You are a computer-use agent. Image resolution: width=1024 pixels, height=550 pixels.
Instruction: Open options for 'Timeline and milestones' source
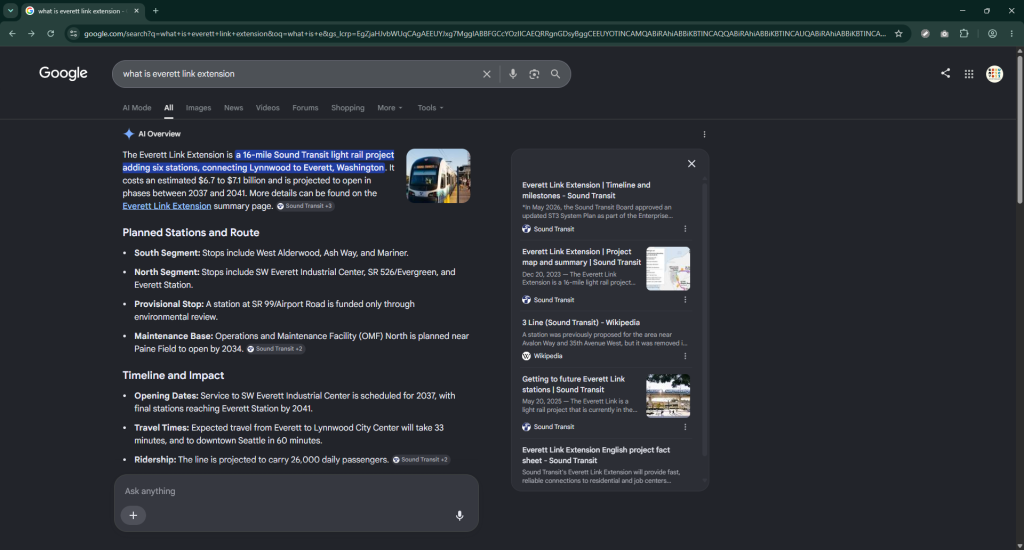[x=685, y=229]
